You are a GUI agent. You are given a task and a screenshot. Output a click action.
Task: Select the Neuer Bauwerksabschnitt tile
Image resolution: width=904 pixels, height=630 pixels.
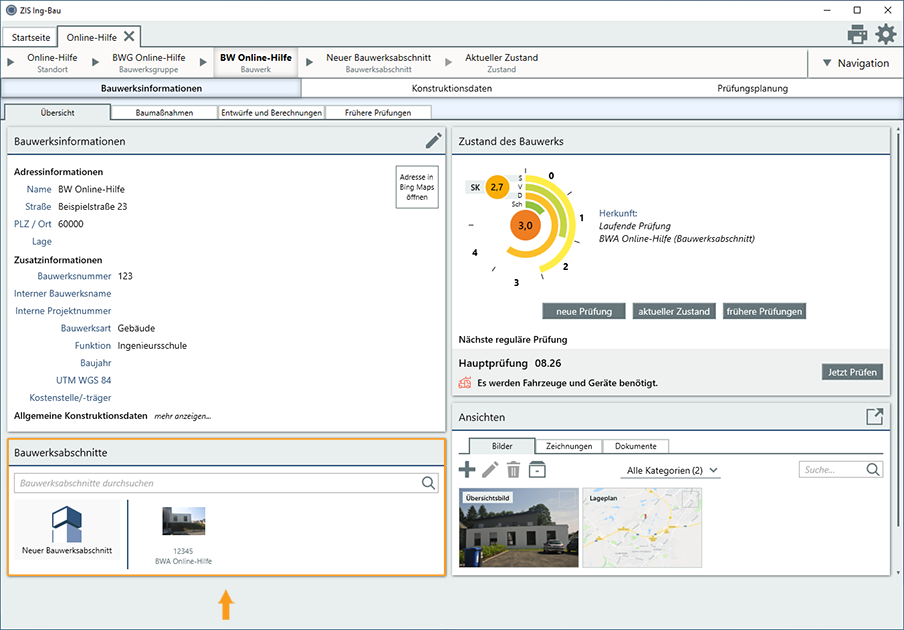click(x=67, y=530)
